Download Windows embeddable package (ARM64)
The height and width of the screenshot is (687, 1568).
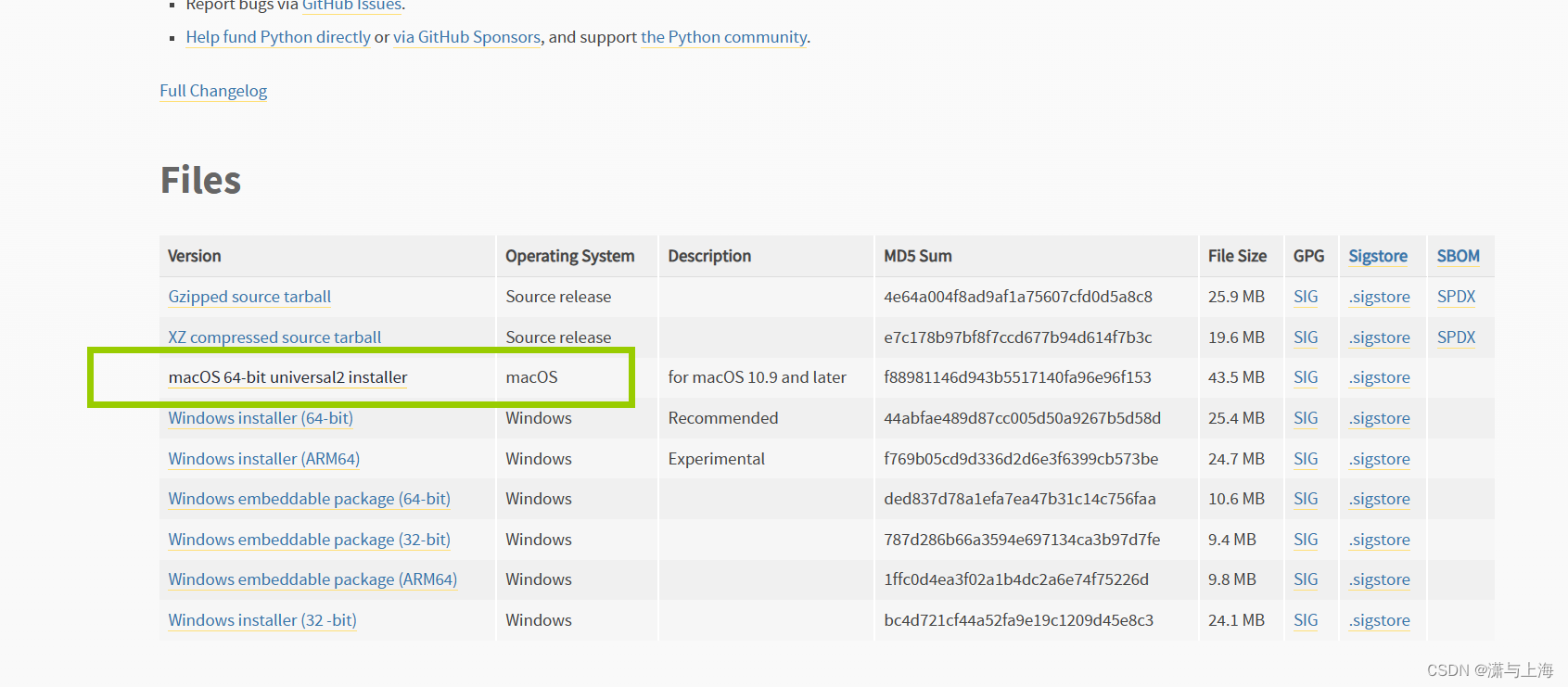click(x=312, y=579)
